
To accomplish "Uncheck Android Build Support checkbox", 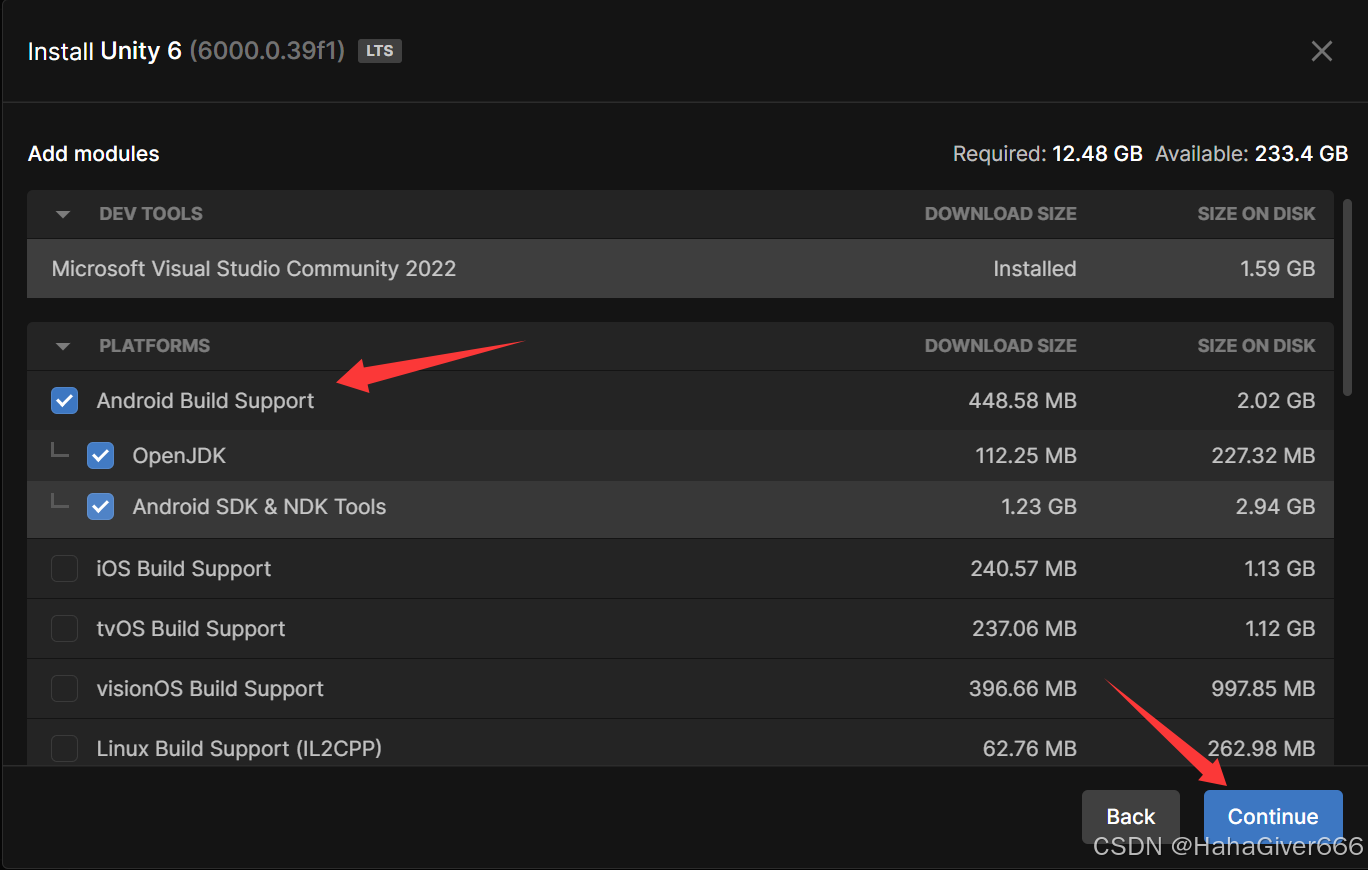I will coord(64,401).
